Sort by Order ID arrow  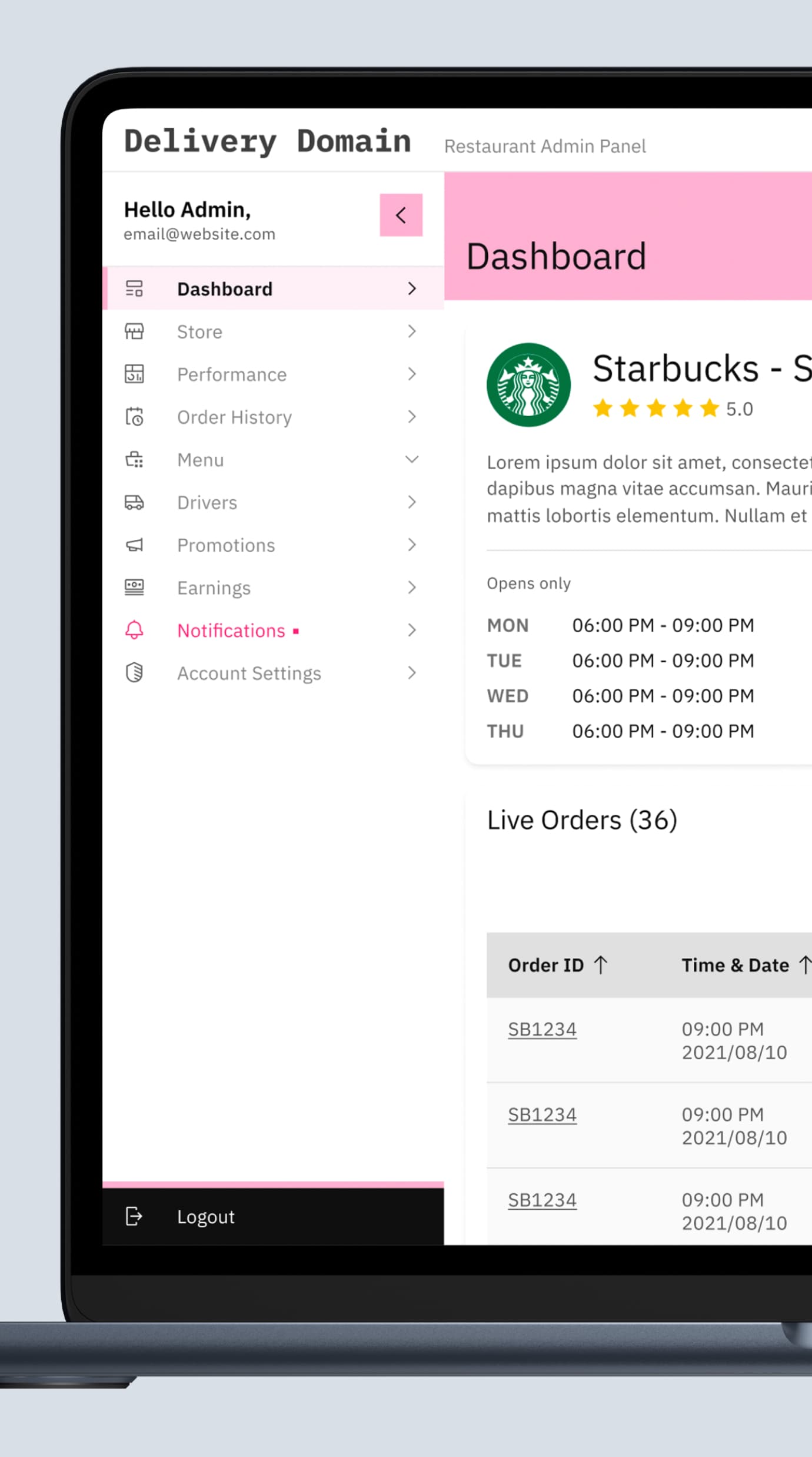(x=600, y=965)
